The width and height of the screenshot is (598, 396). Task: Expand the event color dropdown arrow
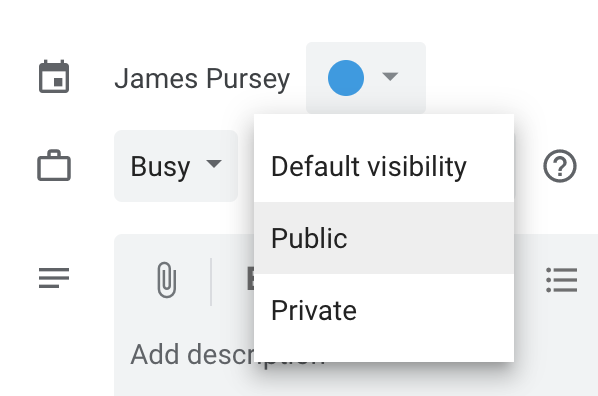[x=390, y=77]
